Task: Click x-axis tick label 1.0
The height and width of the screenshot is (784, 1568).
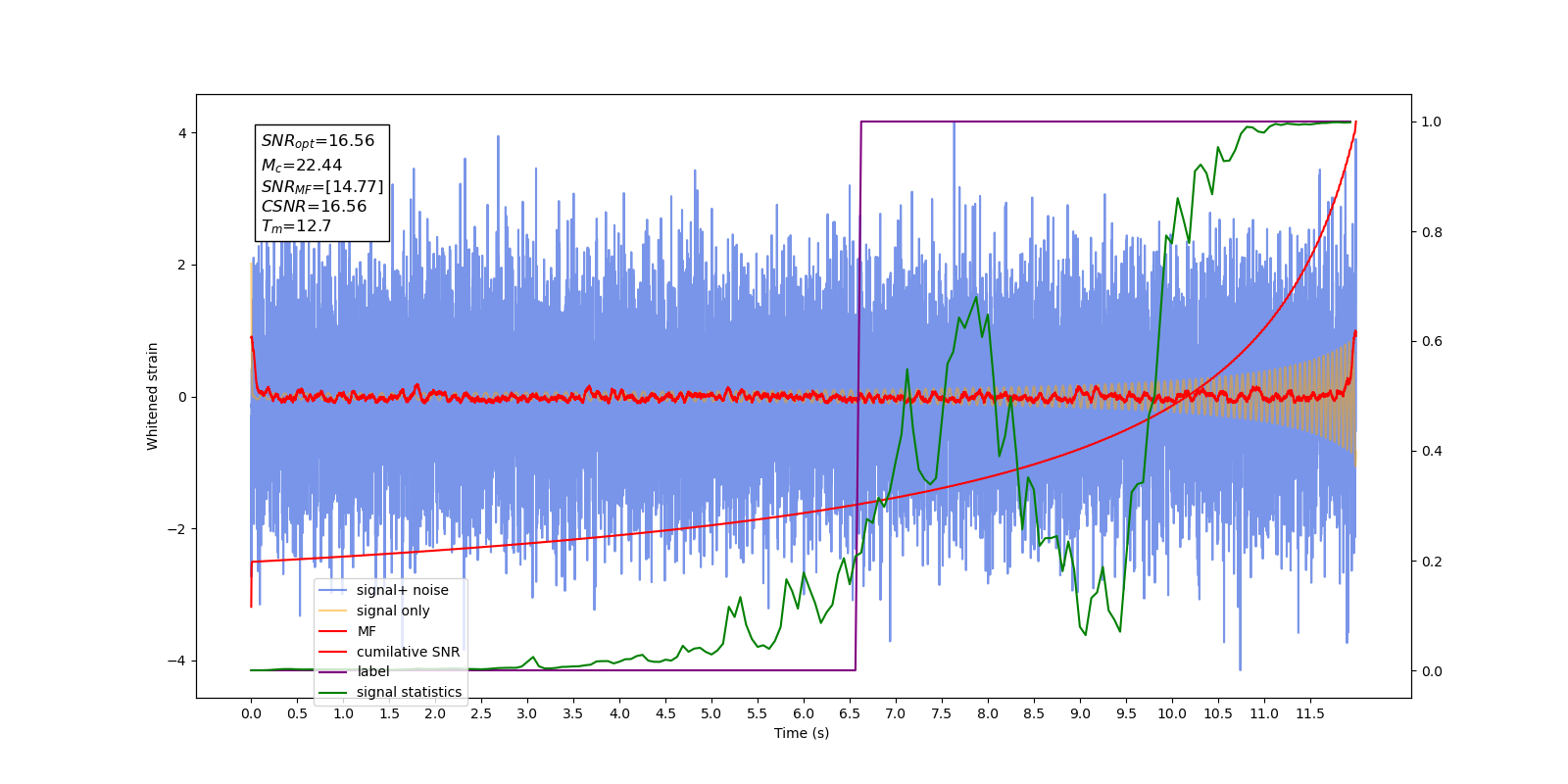Action: (343, 713)
